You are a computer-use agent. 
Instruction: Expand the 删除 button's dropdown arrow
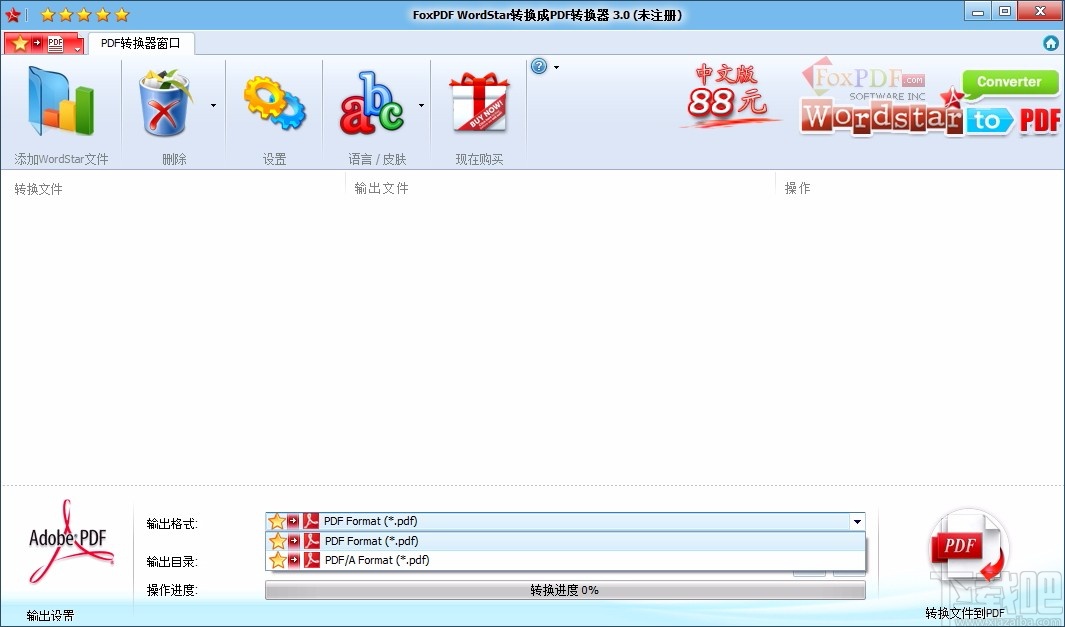(x=212, y=103)
